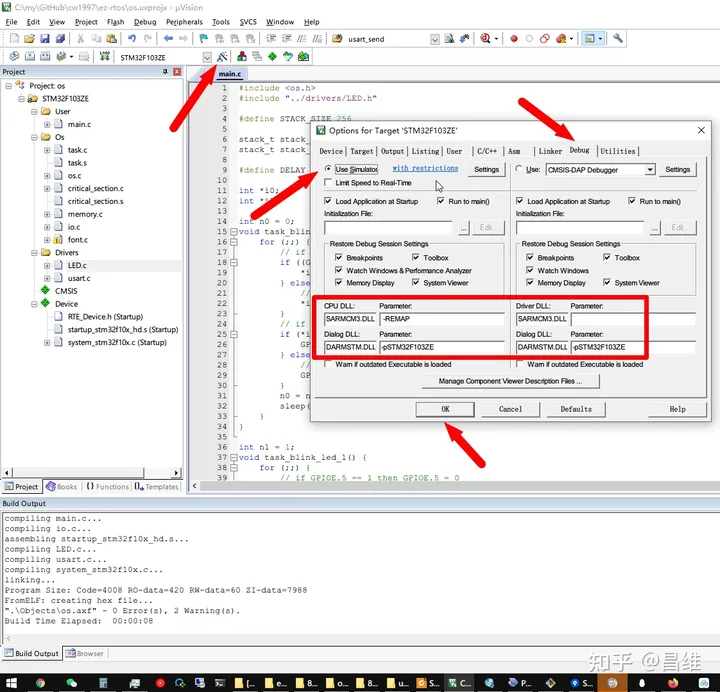
Task: Open the Windows Start button
Action: 11,683
